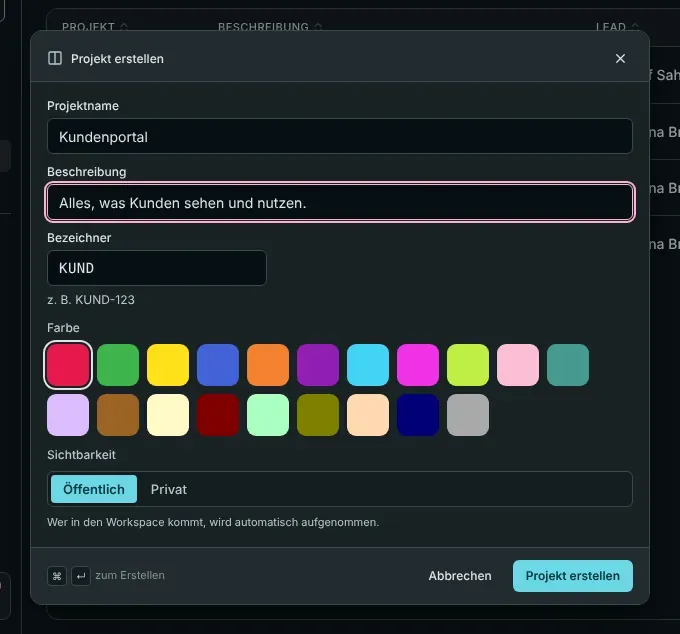
Task: Click the workspace auto-join description text
Action: (213, 522)
